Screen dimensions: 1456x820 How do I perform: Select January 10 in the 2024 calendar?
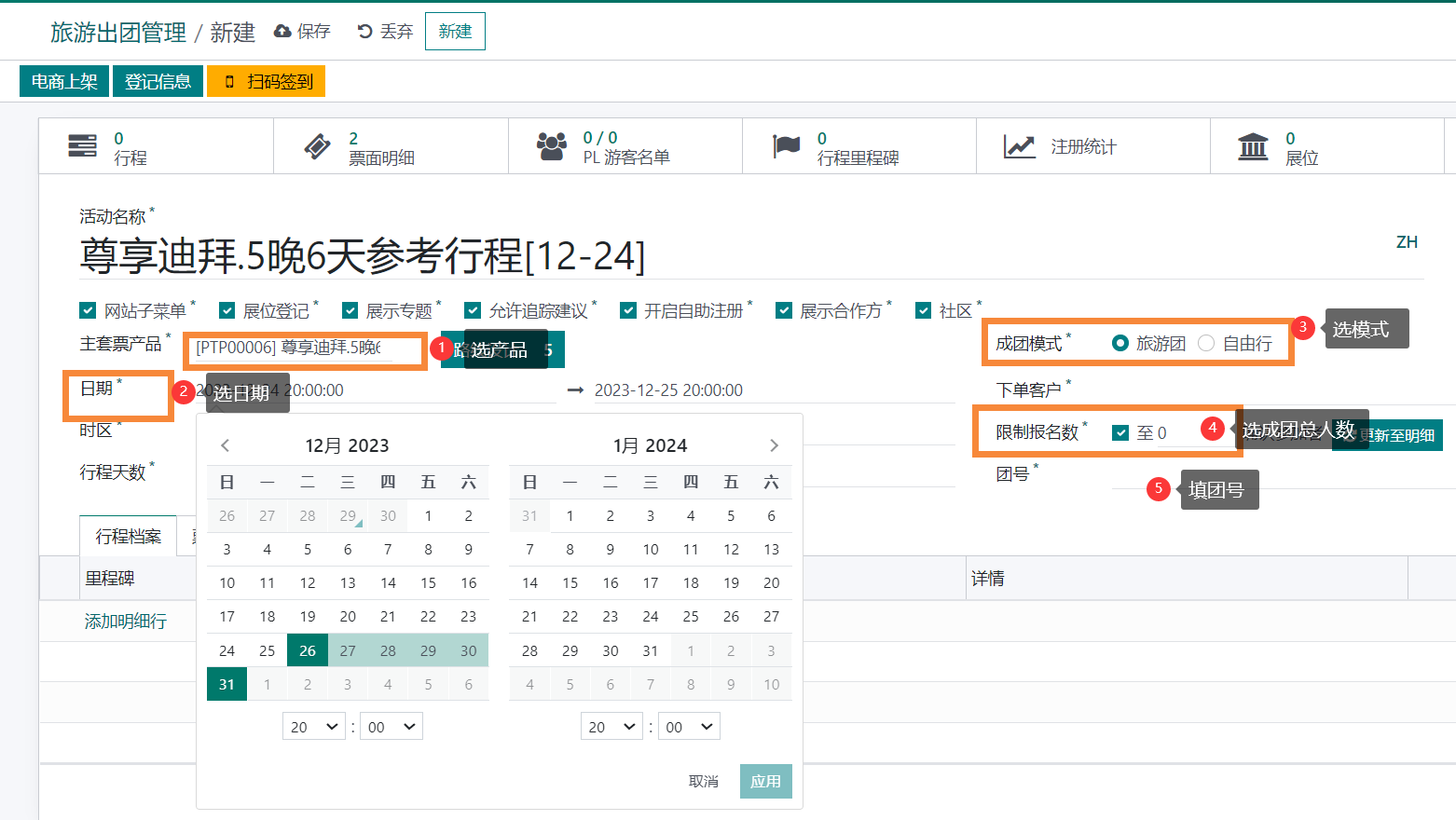651,550
